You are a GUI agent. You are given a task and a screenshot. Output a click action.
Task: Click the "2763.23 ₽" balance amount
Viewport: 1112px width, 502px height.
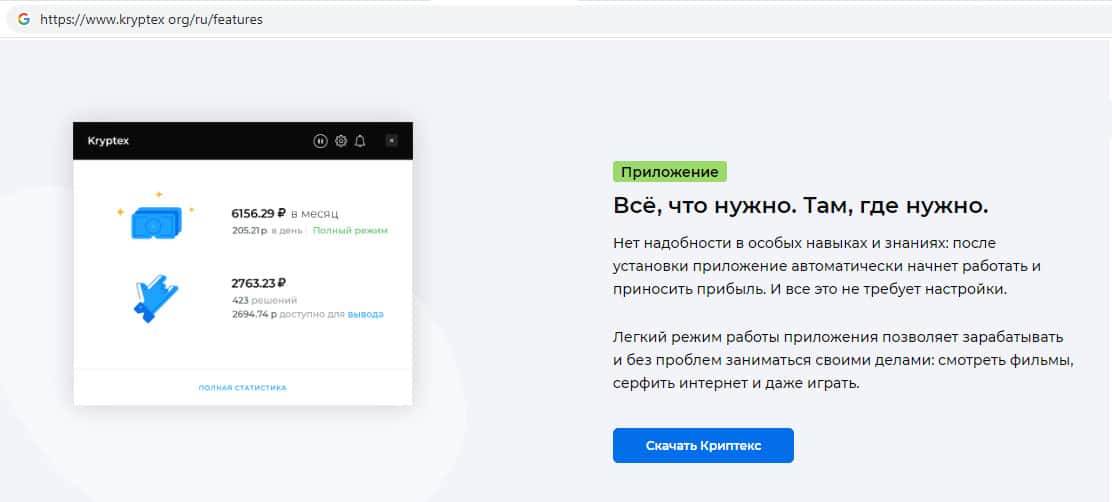[259, 284]
